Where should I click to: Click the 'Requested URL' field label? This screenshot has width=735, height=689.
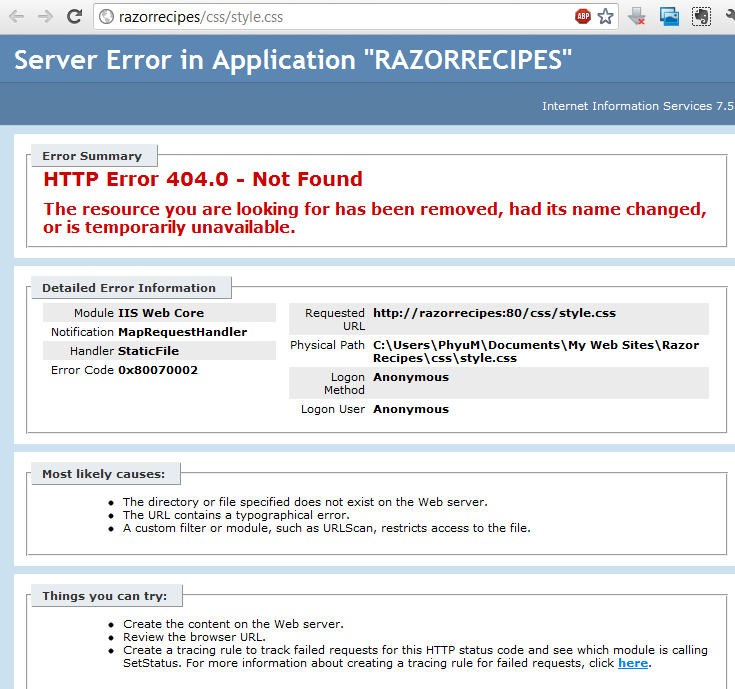[x=335, y=319]
